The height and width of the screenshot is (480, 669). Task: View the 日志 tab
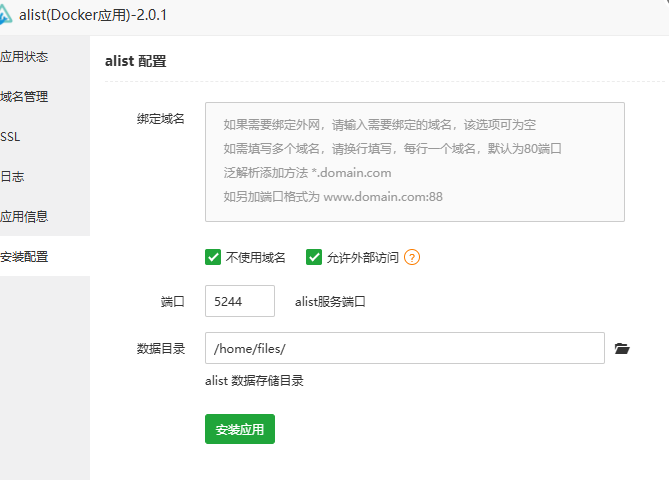tap(45, 177)
